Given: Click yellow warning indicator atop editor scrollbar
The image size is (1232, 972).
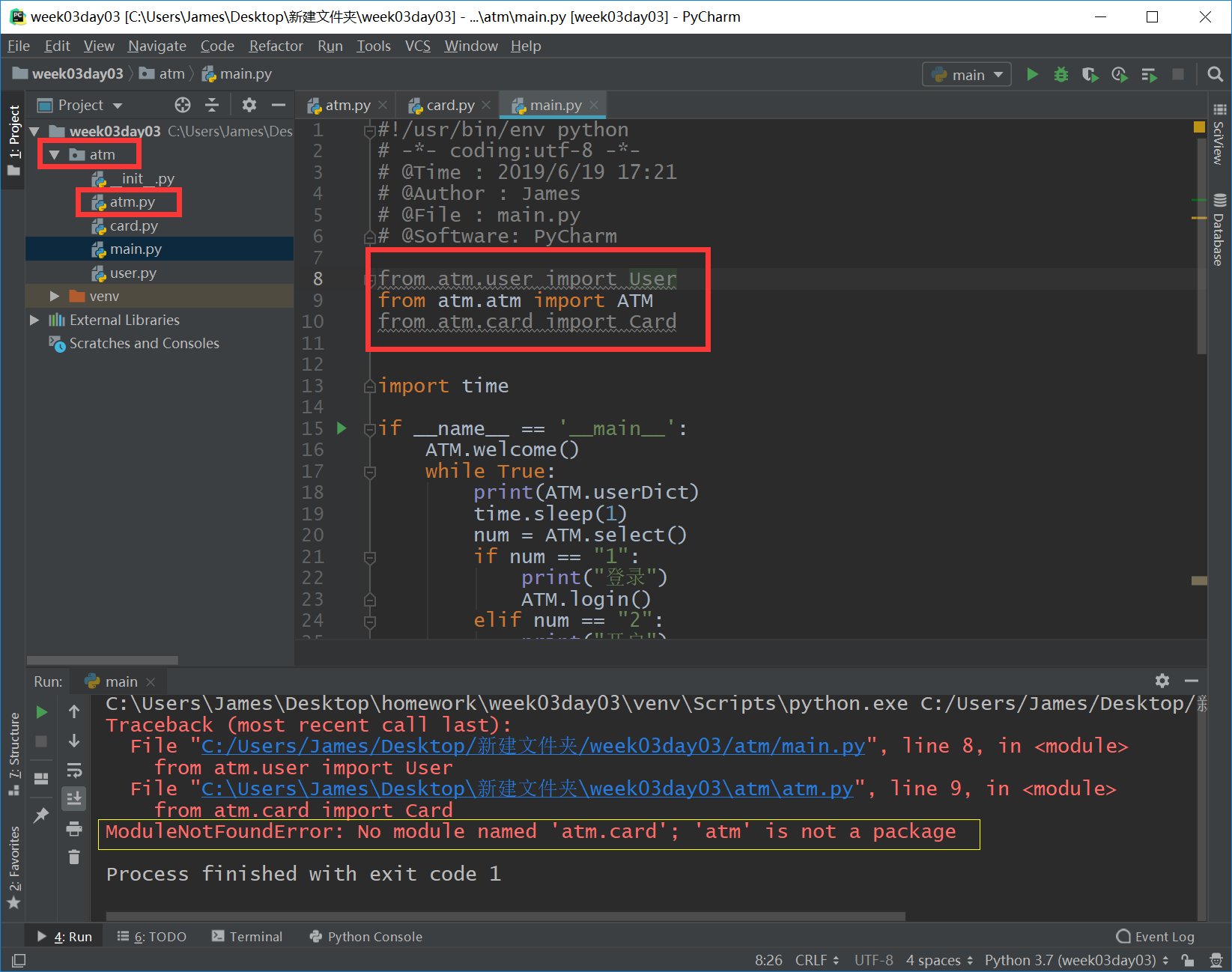Looking at the screenshot, I should pos(1198,127).
